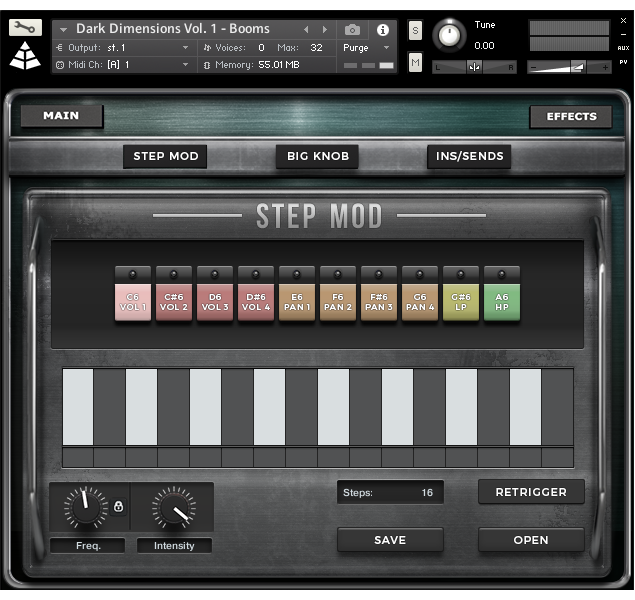Enable the C6 VOL 1 step pad
Viewport: 635px width, 600px height.
click(x=132, y=302)
